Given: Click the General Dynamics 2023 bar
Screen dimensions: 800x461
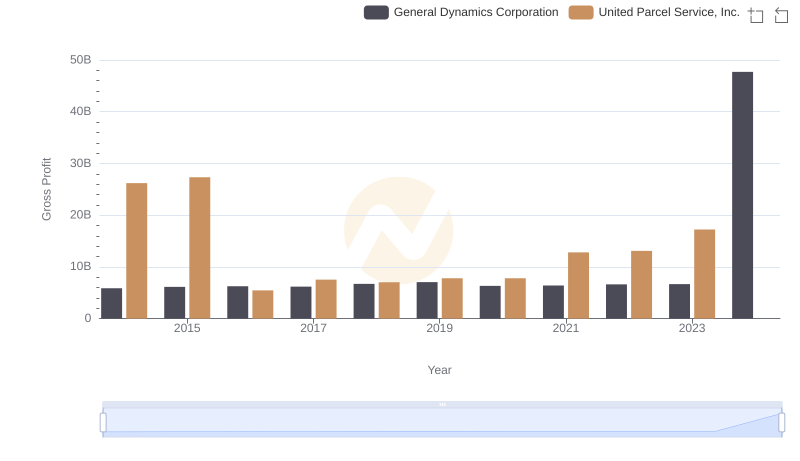Looking at the screenshot, I should point(680,301).
